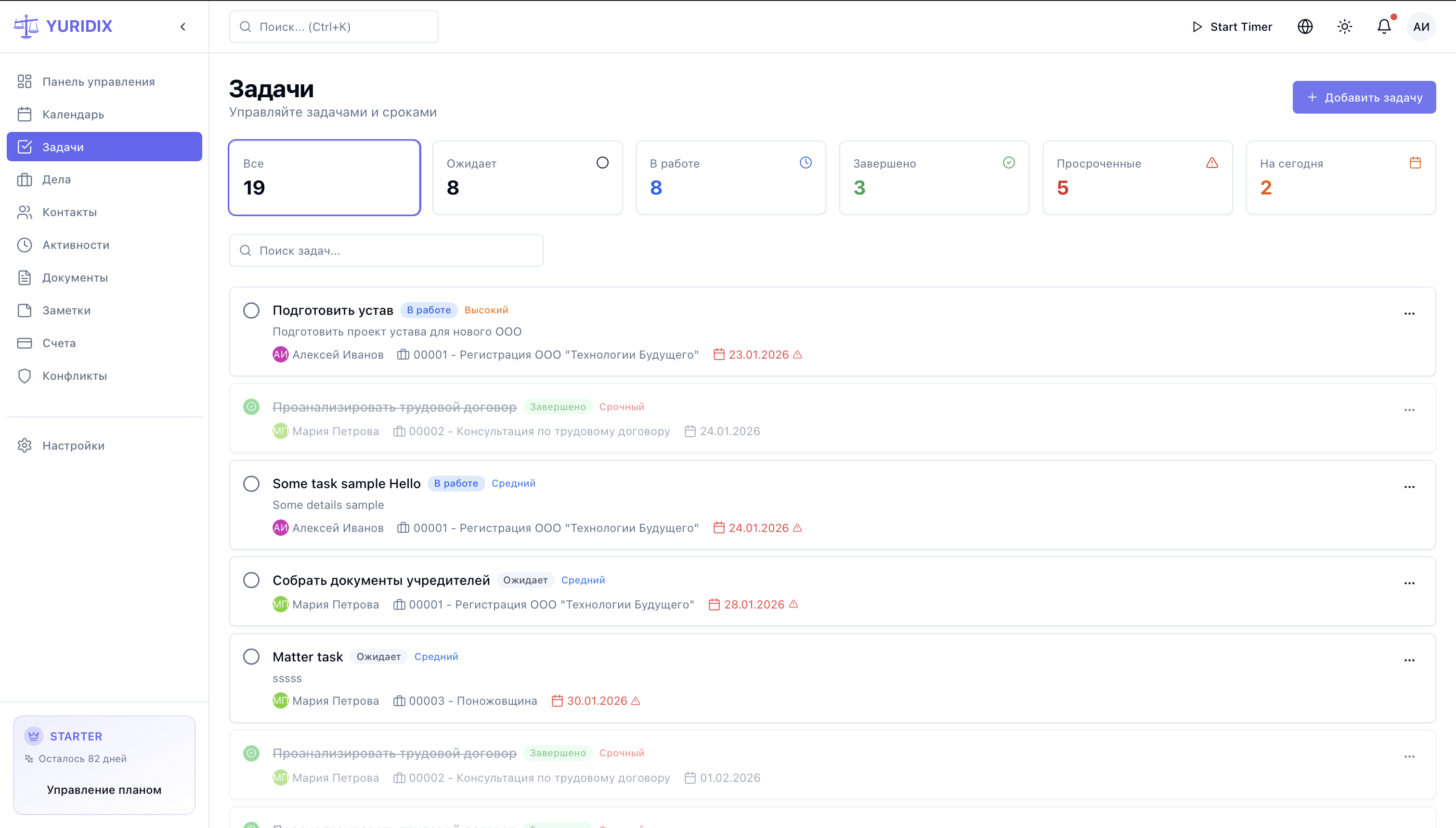The image size is (1456, 828).
Task: Open the Счета section
Action: click(x=59, y=342)
